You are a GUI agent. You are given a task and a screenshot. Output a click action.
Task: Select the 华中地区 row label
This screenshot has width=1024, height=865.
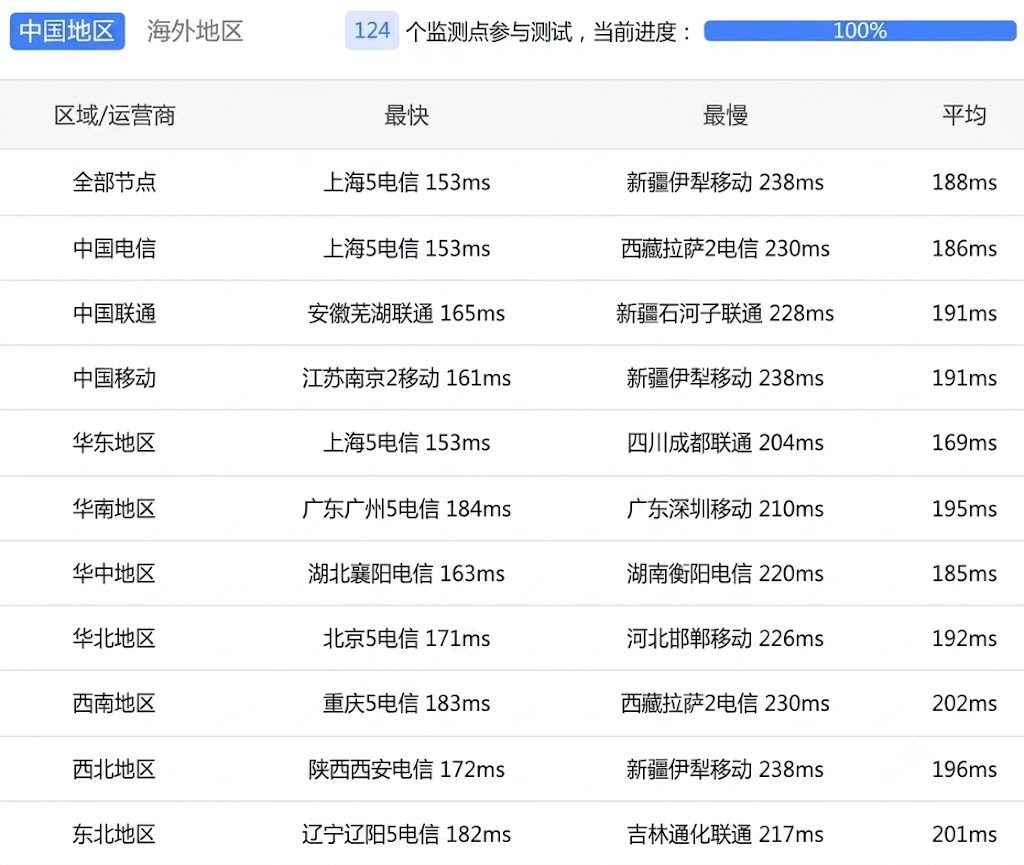114,573
